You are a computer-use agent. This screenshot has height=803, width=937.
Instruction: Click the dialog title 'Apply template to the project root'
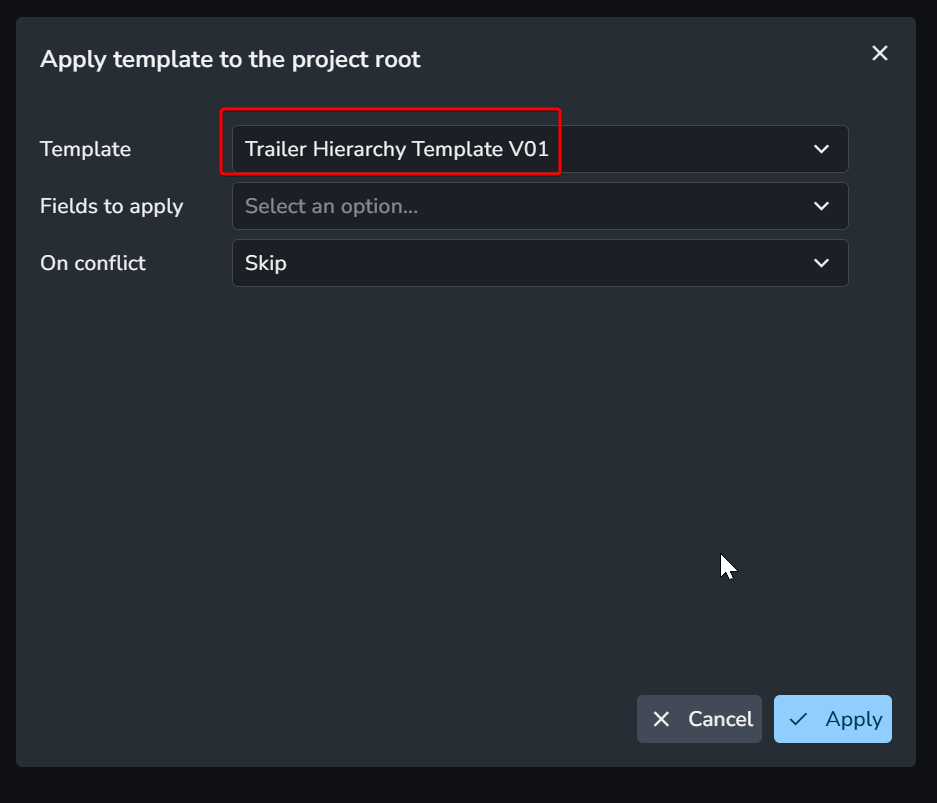pyautogui.click(x=230, y=59)
